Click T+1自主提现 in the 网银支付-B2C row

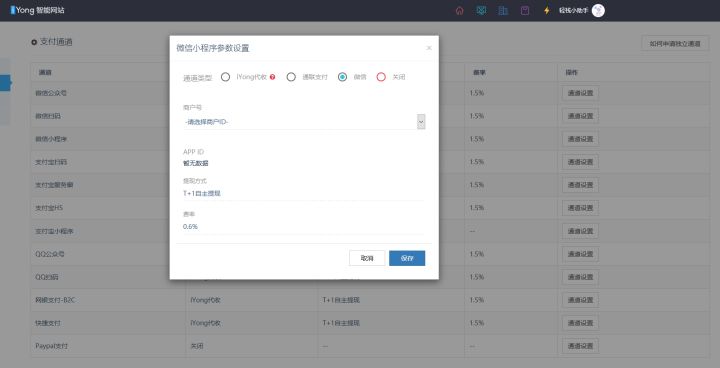[341, 300]
